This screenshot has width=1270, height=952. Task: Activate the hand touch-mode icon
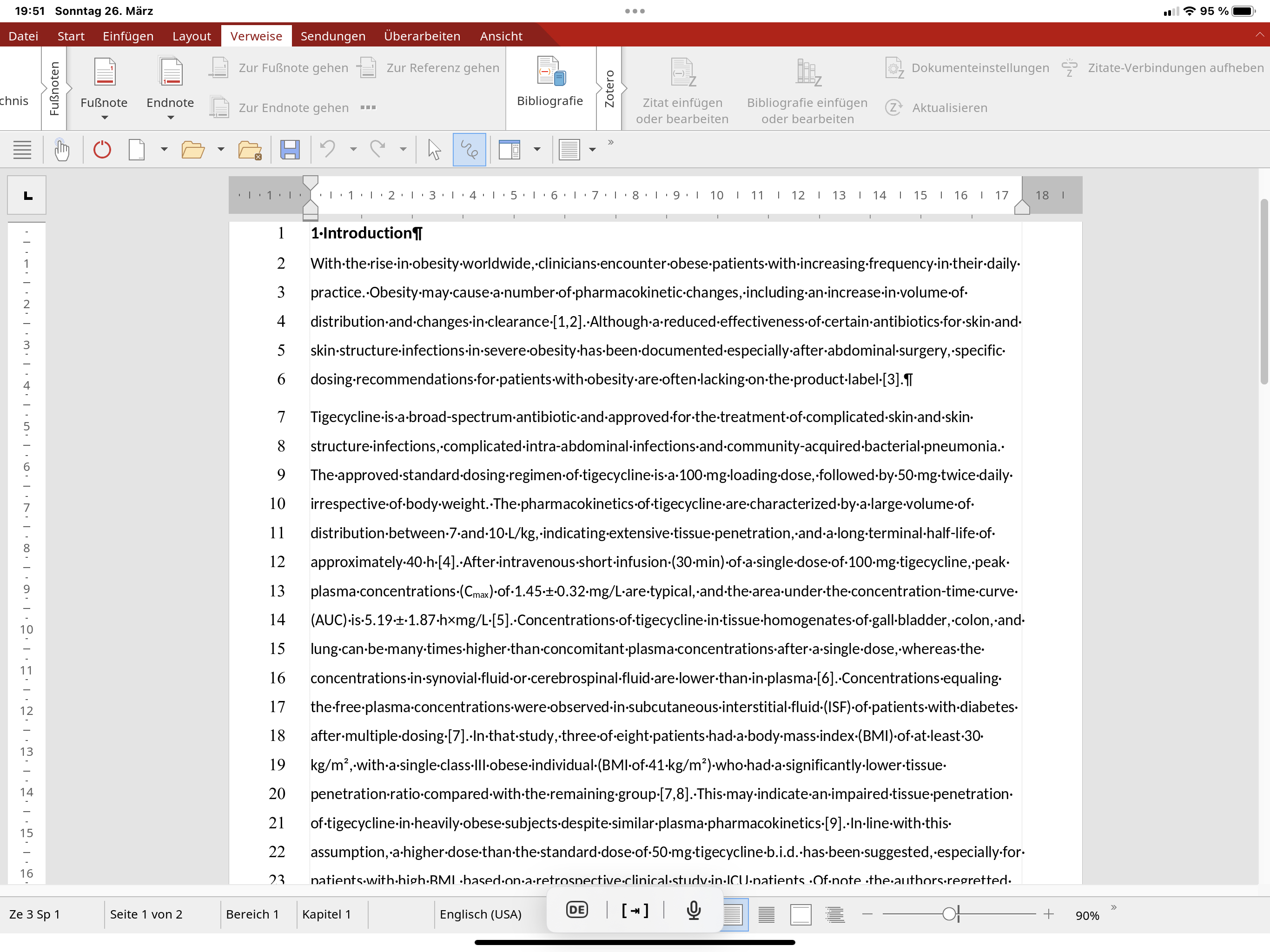61,150
